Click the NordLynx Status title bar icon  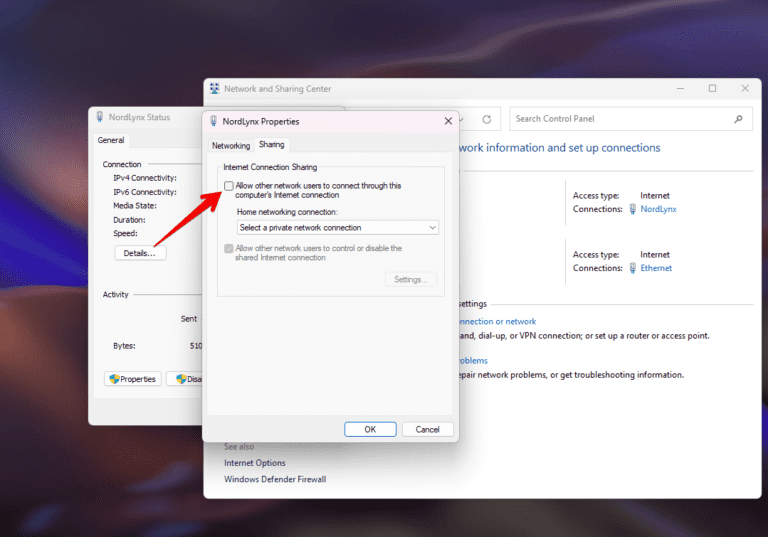tap(99, 117)
